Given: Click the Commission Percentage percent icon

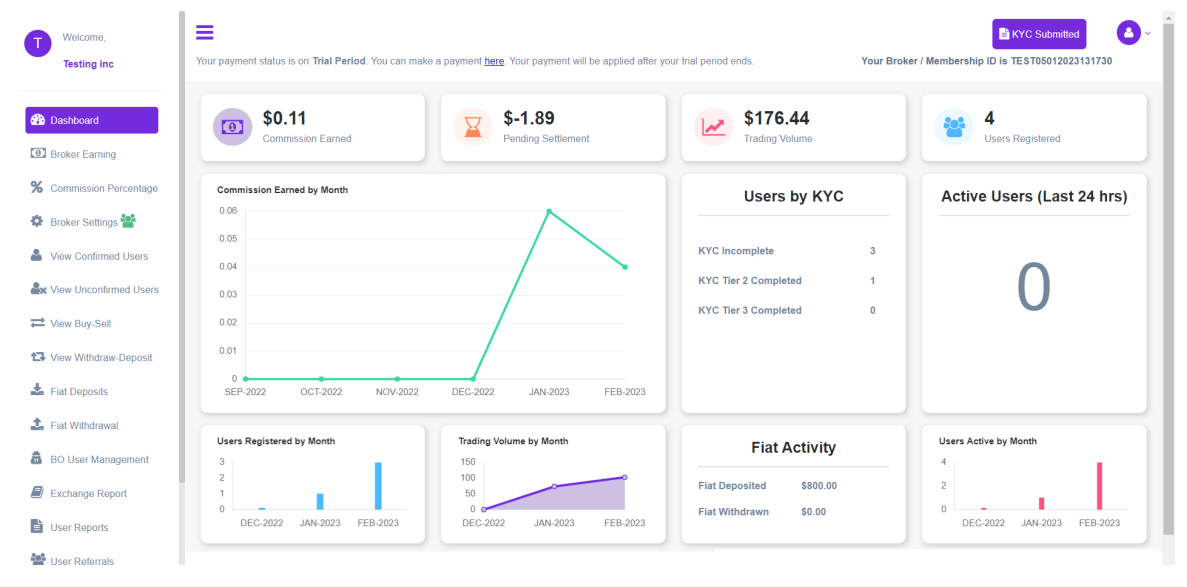Looking at the screenshot, I should pos(36,188).
